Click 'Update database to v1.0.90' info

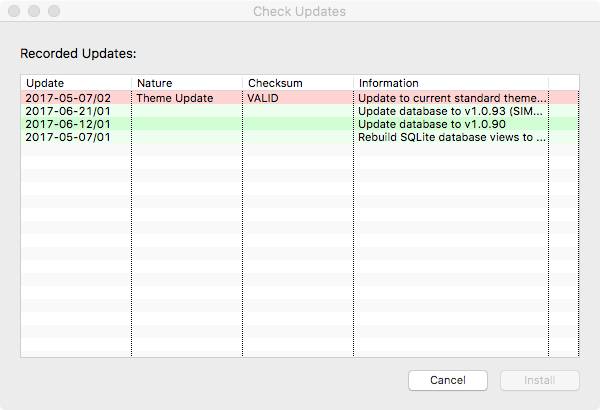(432, 124)
